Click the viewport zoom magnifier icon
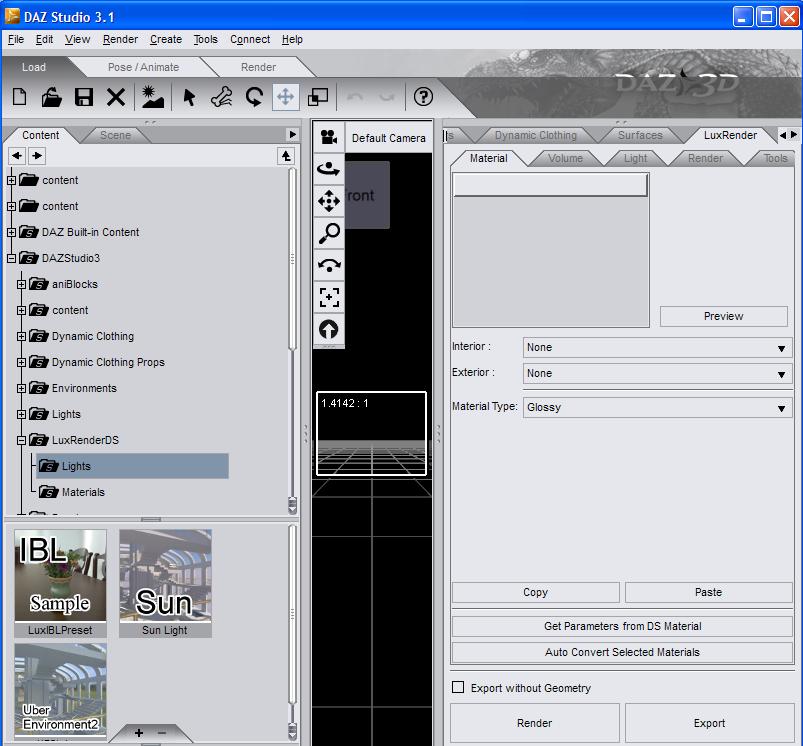 pyautogui.click(x=329, y=233)
